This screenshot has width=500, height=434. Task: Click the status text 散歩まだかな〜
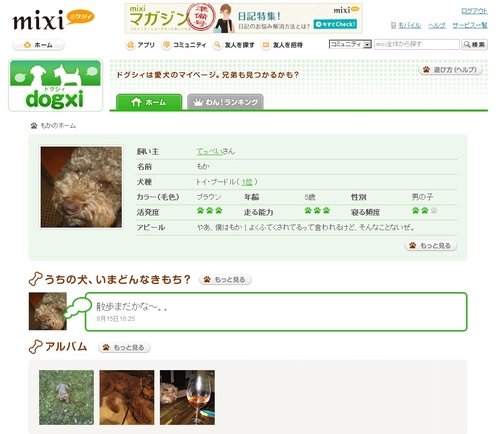click(x=131, y=306)
